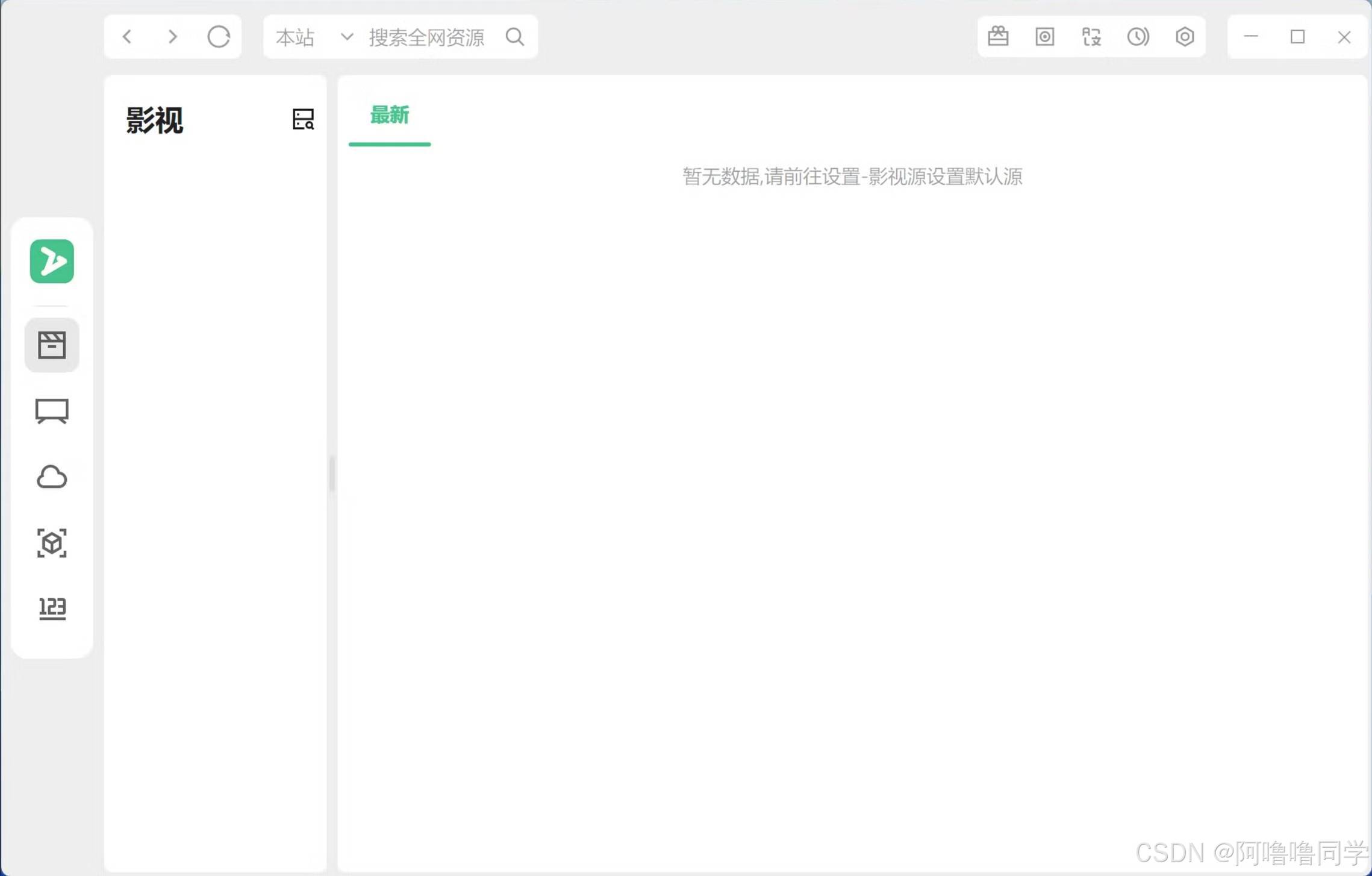Open the hexagon settings icon
The height and width of the screenshot is (876, 1372).
click(1184, 37)
